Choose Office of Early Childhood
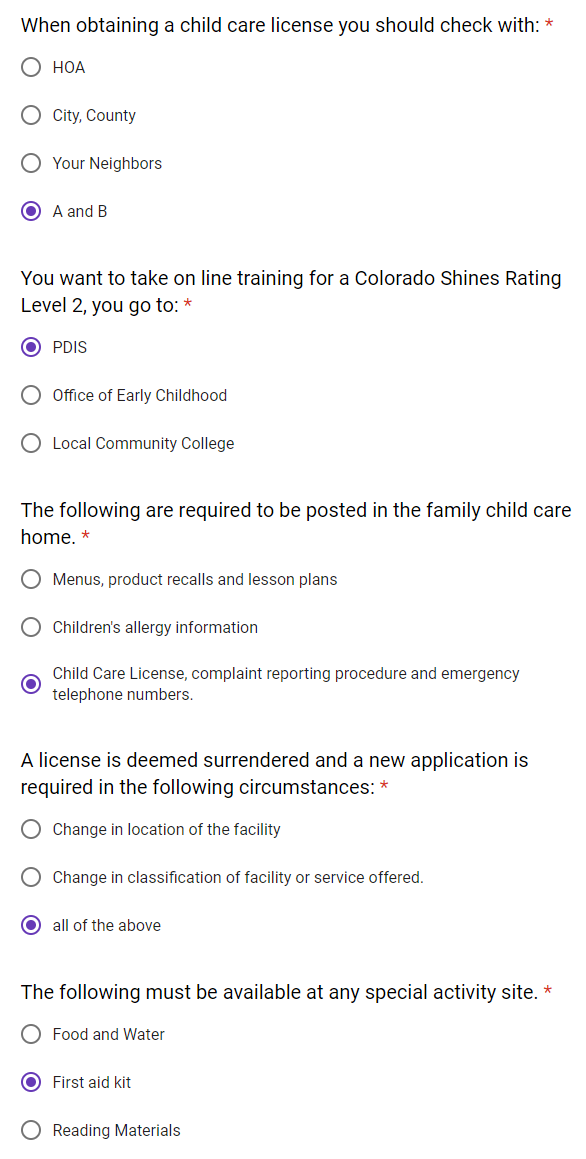The width and height of the screenshot is (586, 1159). tap(31, 395)
